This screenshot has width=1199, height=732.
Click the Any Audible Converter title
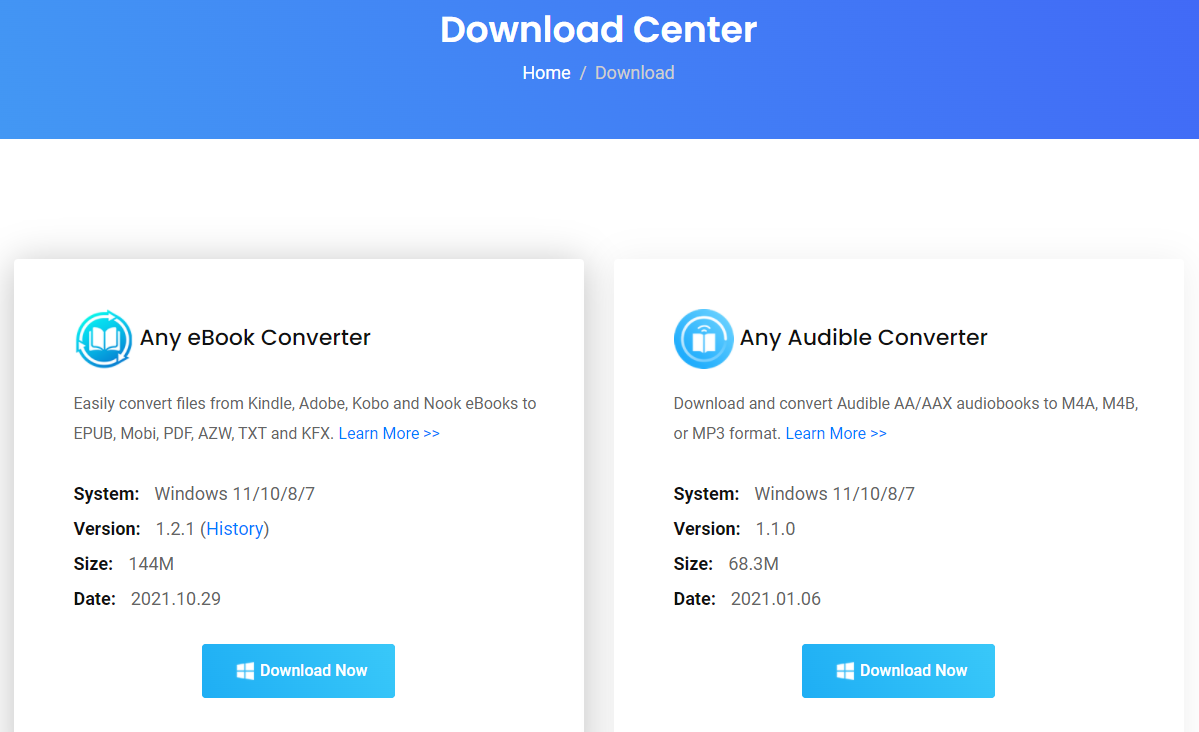coord(863,337)
